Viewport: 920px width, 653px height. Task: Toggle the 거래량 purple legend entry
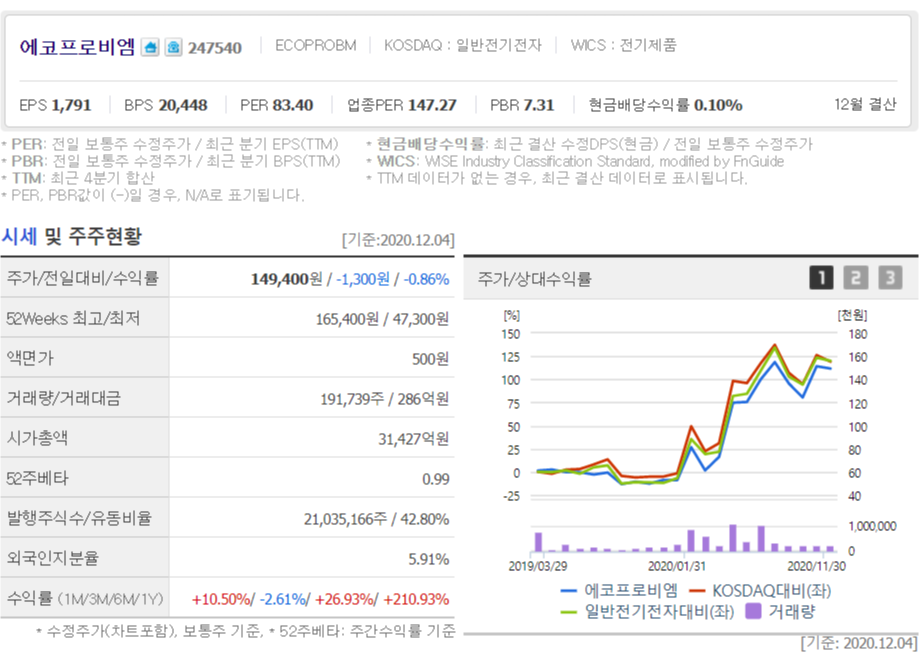click(780, 612)
